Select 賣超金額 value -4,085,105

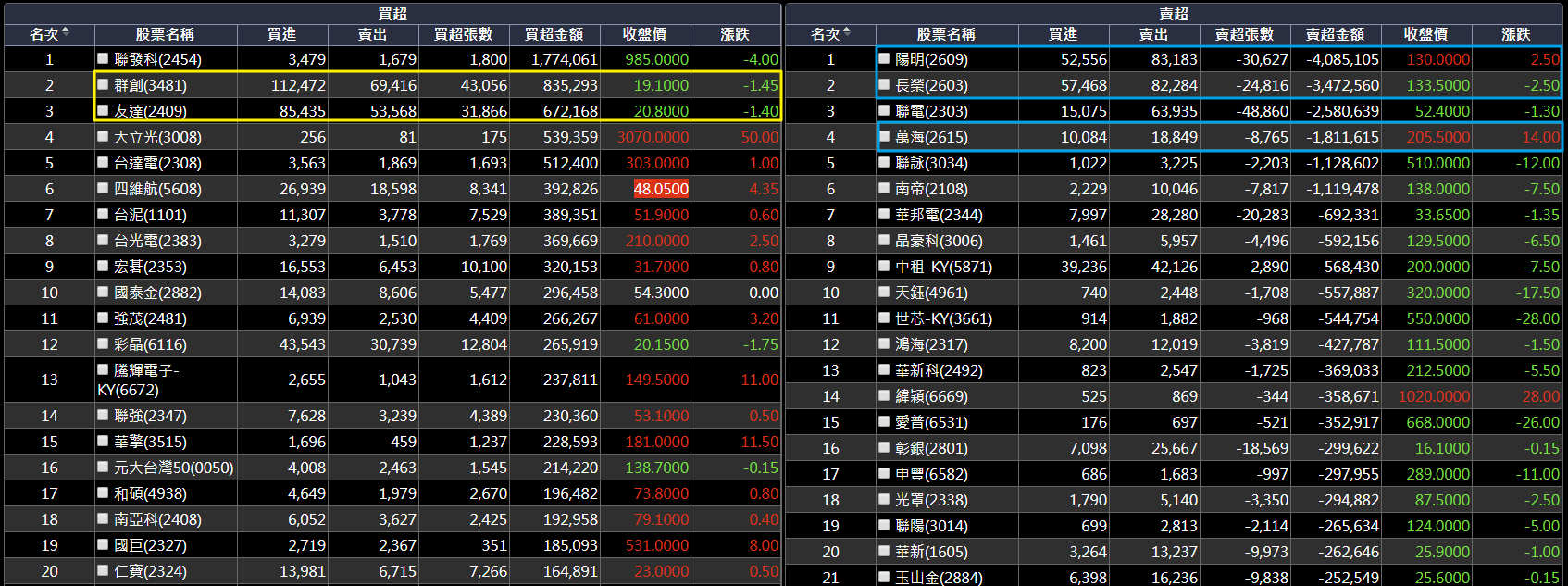point(1343,59)
